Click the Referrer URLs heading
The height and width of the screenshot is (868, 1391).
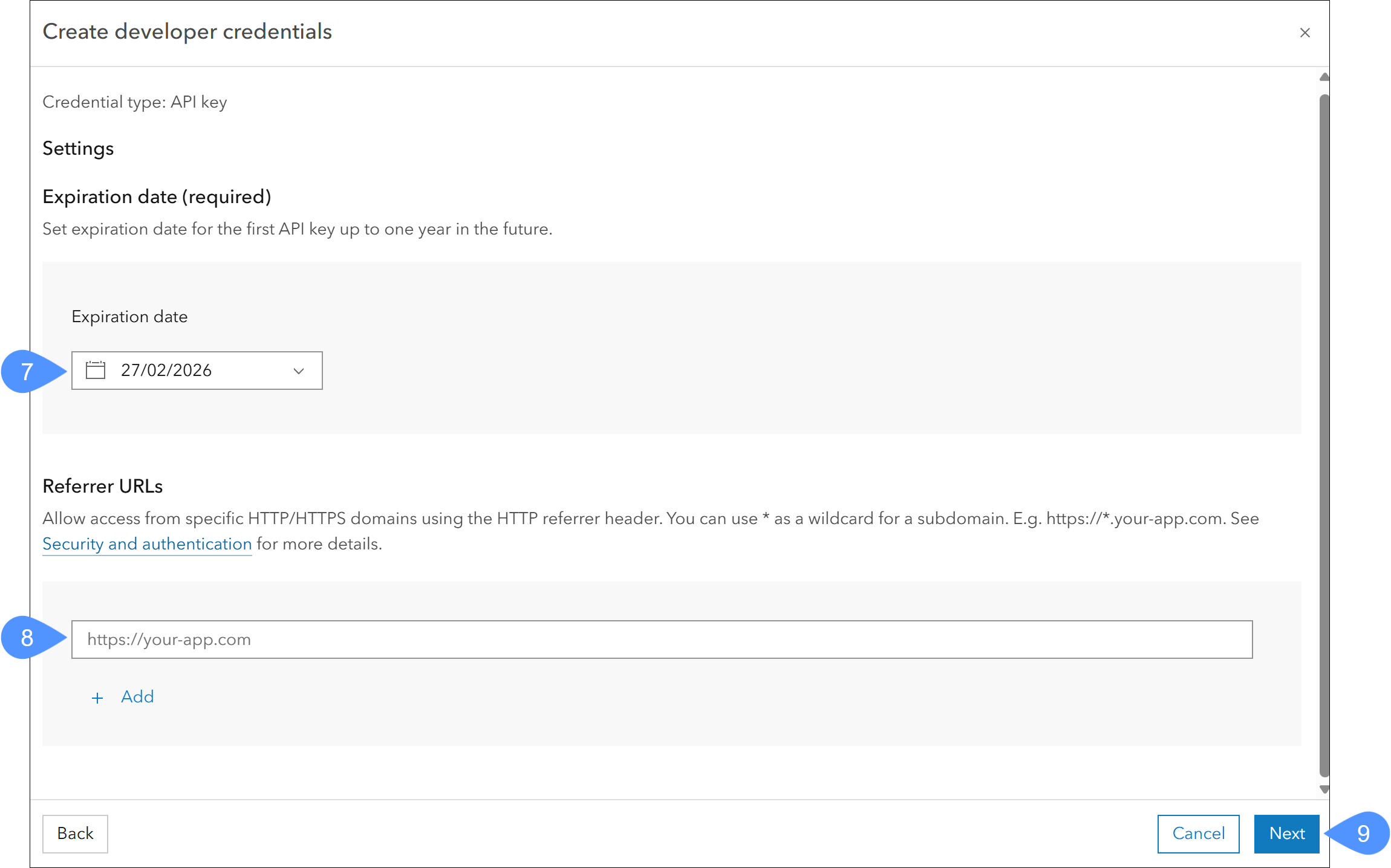pos(103,486)
